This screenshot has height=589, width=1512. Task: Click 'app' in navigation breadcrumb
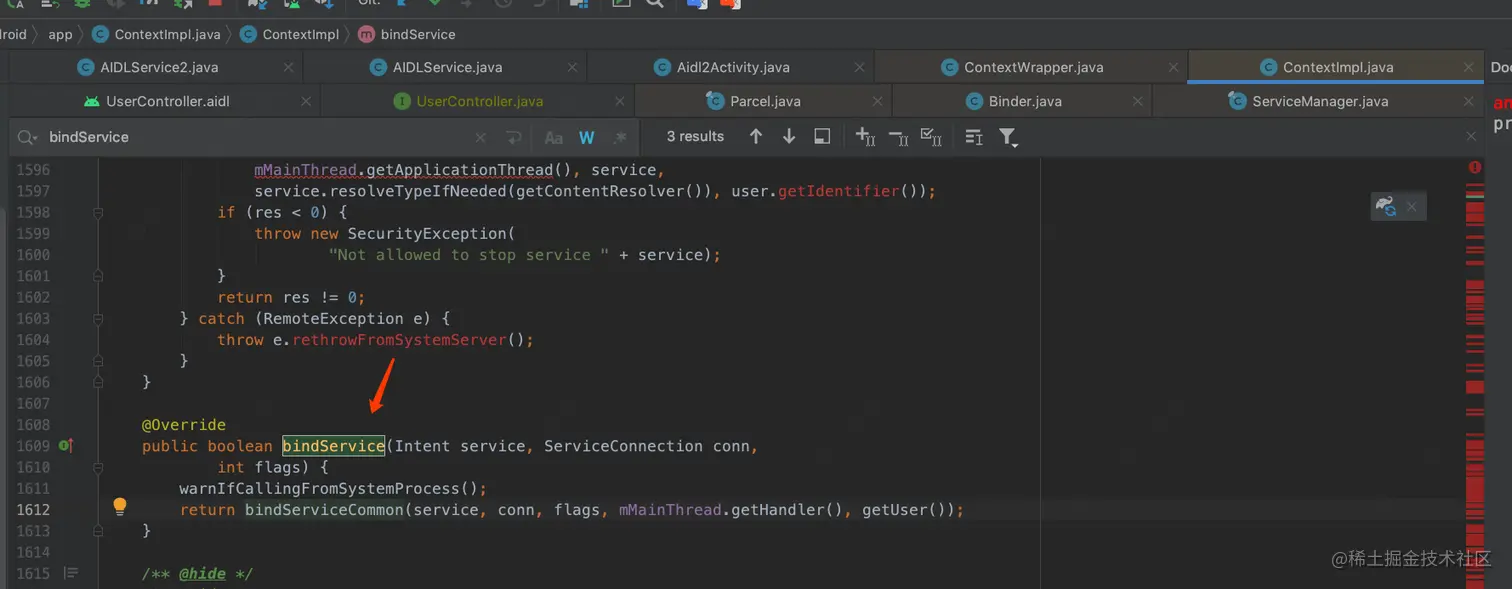(60, 34)
